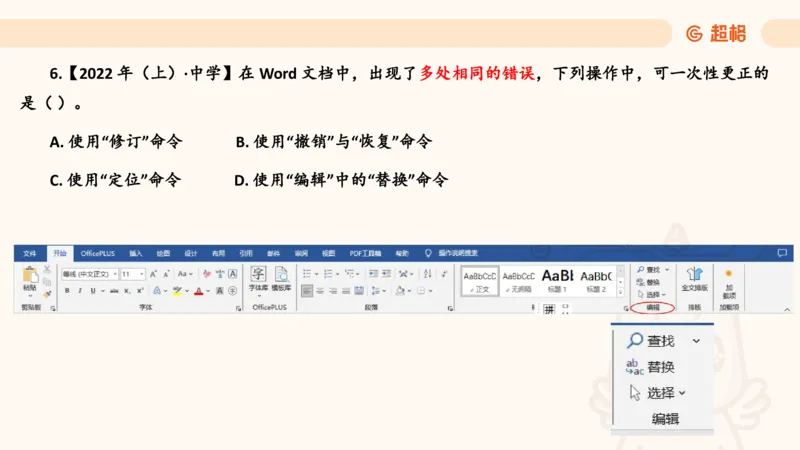This screenshot has height=450, width=800.
Task: Click 选择 in the enlarged editing panel
Action: pyautogui.click(x=657, y=393)
